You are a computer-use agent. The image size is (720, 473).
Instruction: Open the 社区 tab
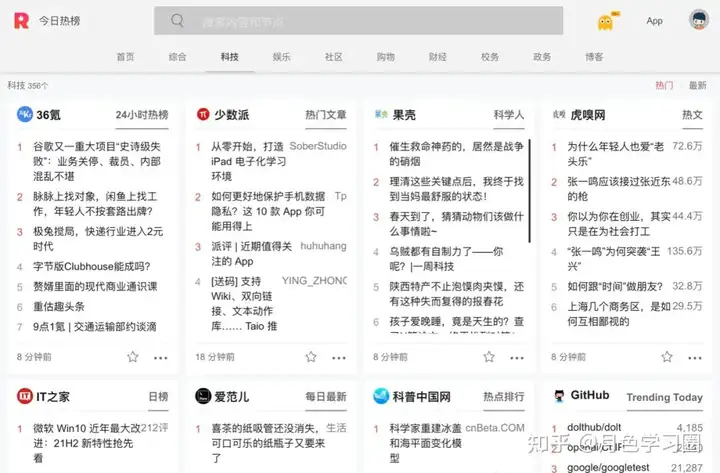pyautogui.click(x=334, y=57)
